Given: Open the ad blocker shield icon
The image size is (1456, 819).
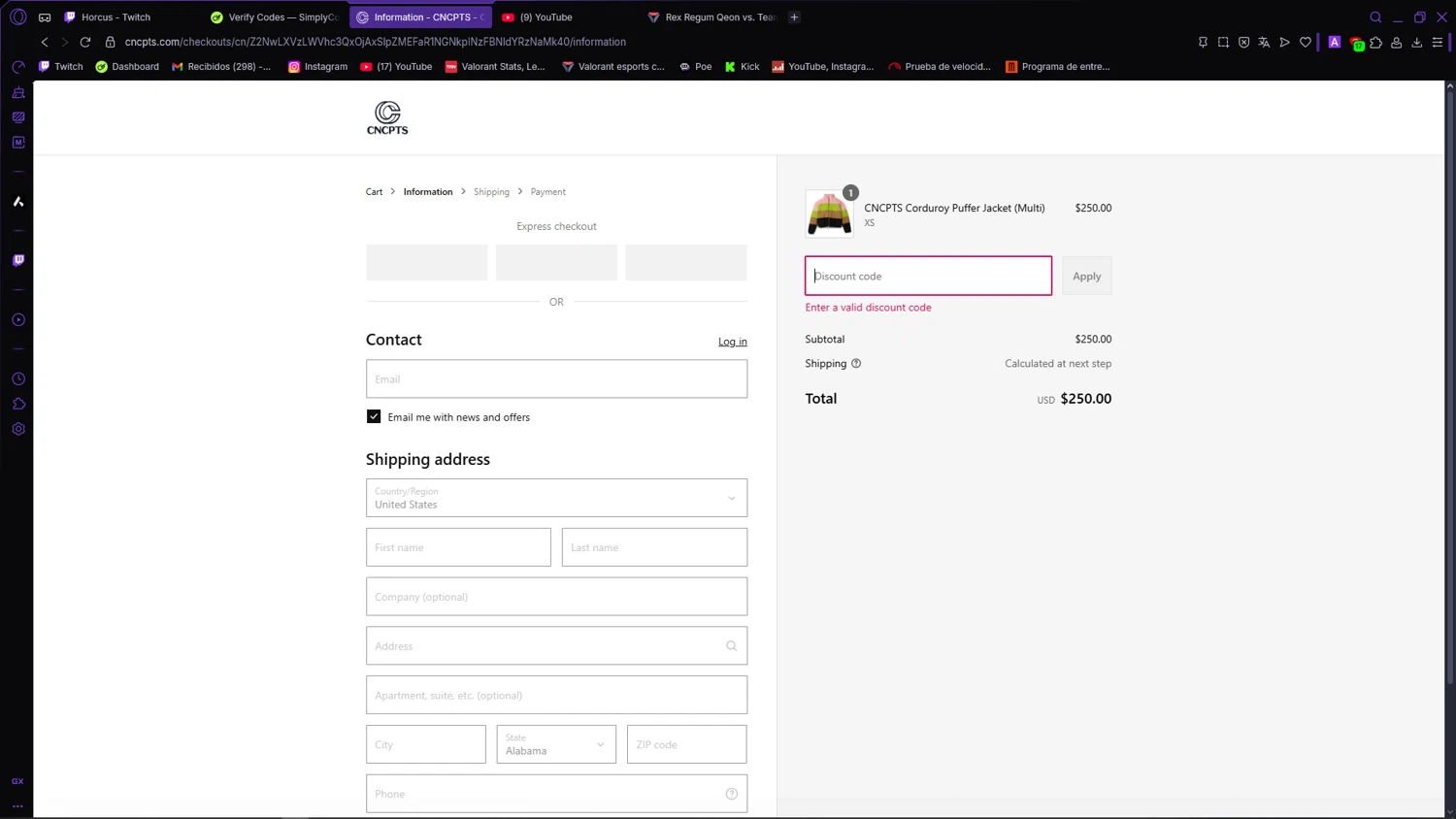Looking at the screenshot, I should click(x=1243, y=42).
